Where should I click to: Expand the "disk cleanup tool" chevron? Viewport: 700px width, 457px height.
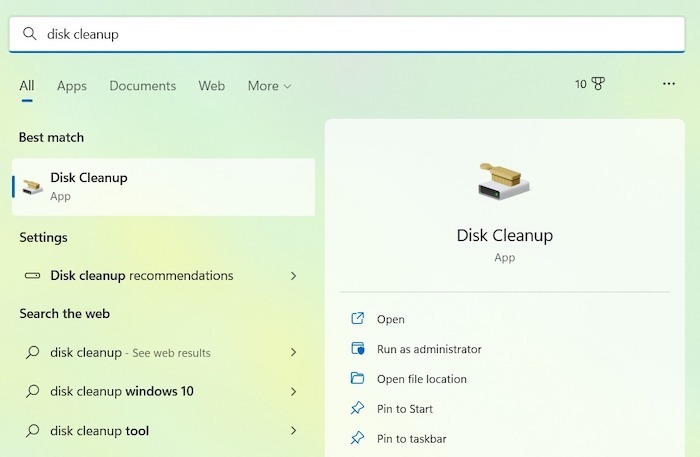(293, 431)
